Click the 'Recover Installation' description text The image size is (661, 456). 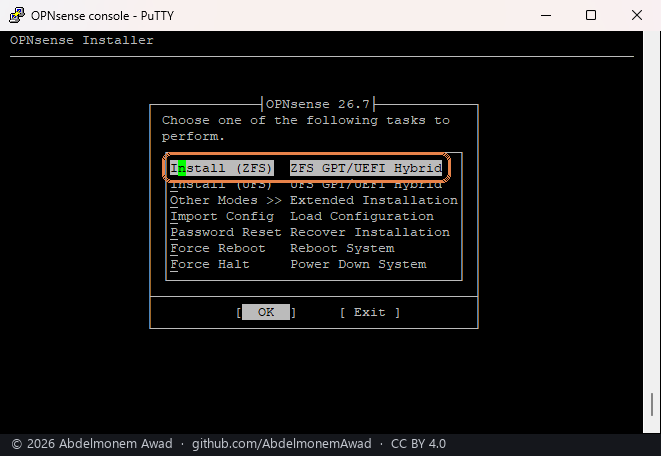(370, 232)
